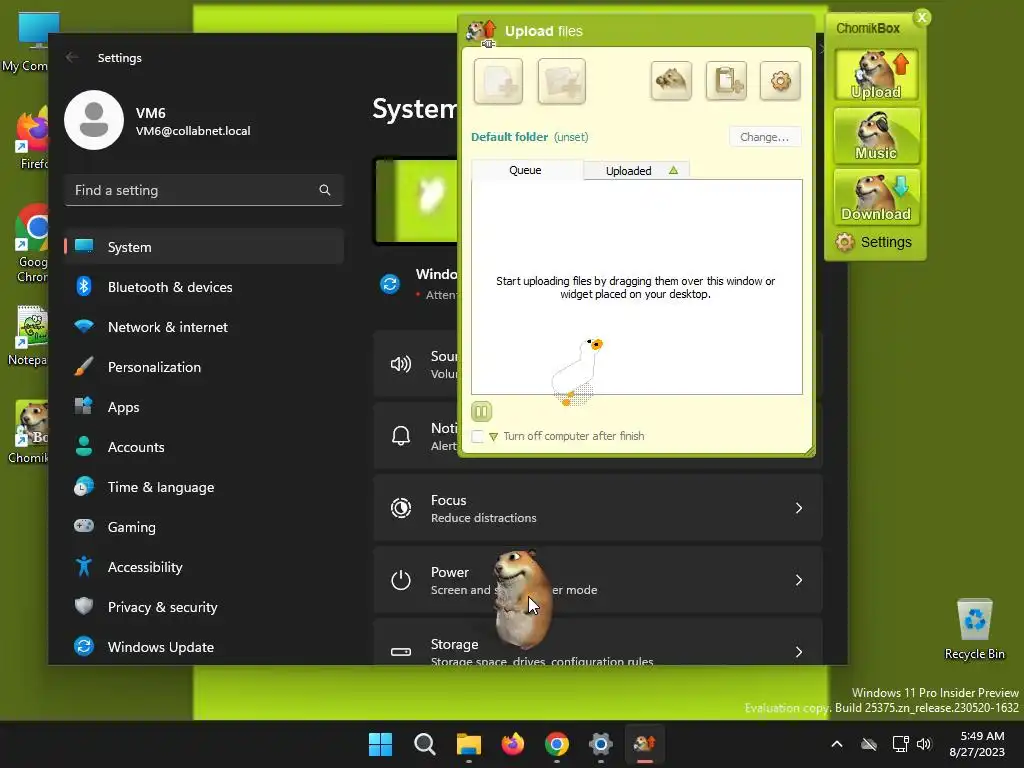Click the Upload button in ChomikBox widget

click(876, 75)
